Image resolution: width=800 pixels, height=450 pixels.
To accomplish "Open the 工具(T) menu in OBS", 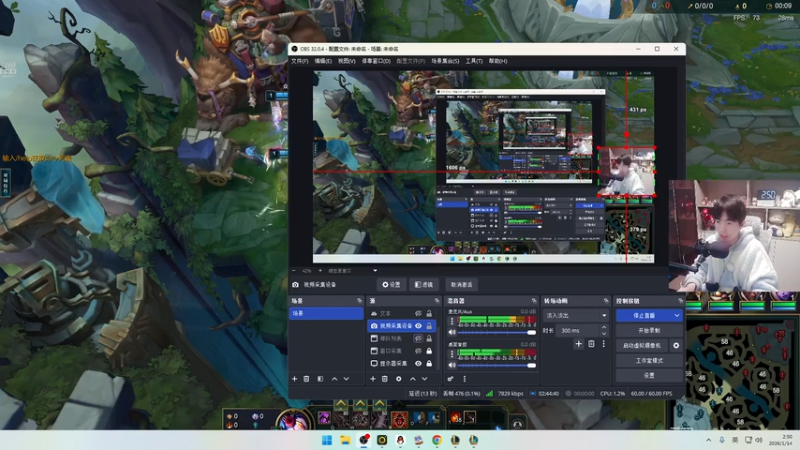I will 474,61.
